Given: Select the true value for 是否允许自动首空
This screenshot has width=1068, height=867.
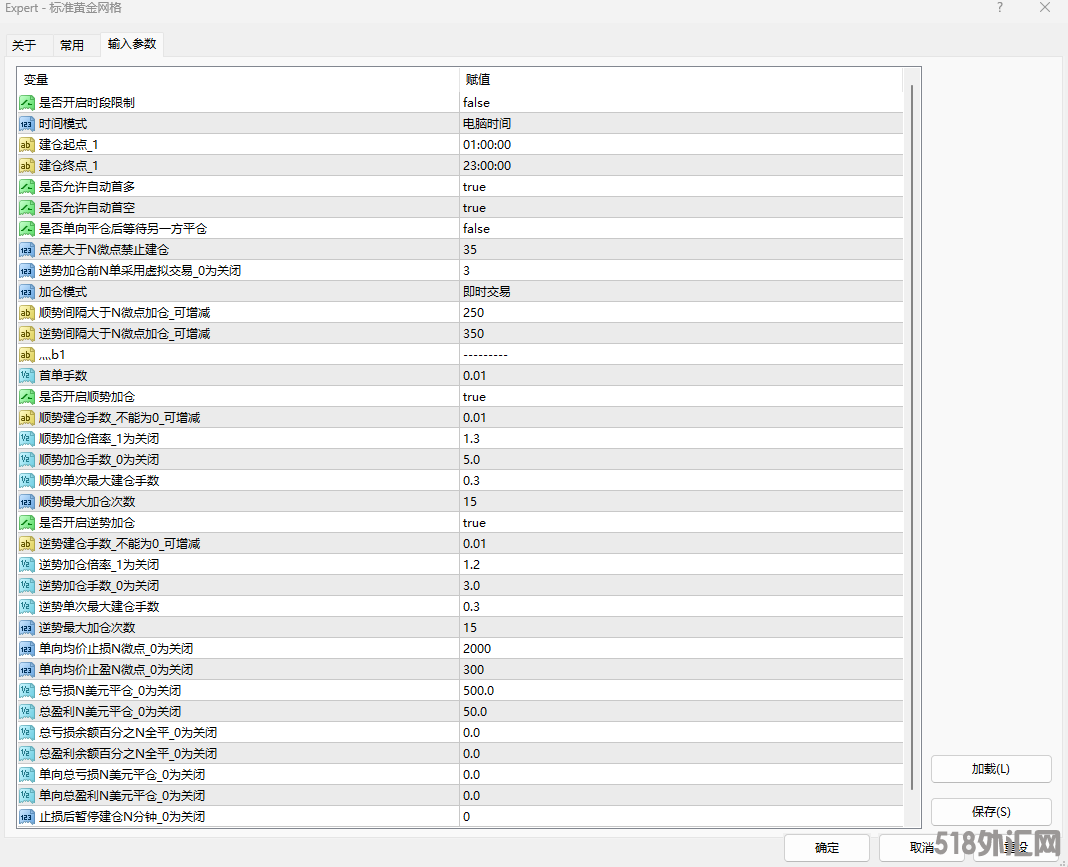Looking at the screenshot, I should click(x=474, y=208).
